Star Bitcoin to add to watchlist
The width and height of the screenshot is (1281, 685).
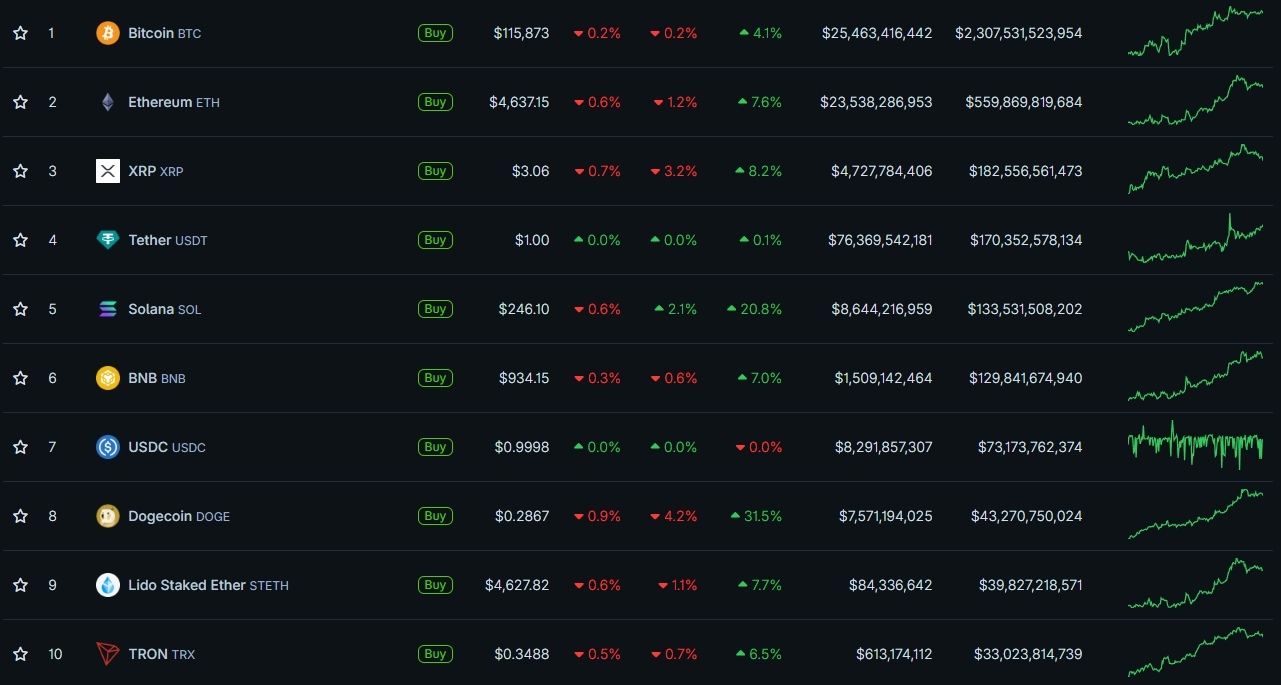click(x=20, y=33)
